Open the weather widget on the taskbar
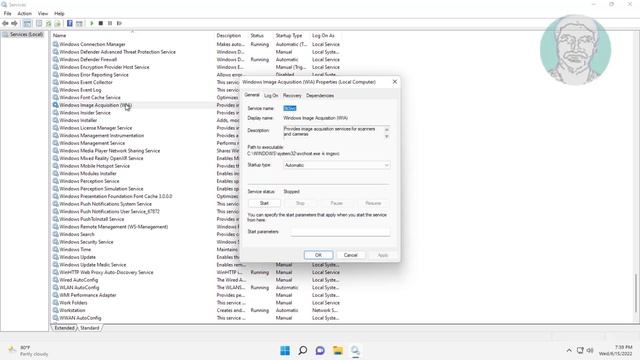Image resolution: width=640 pixels, height=360 pixels. pyautogui.click(x=29, y=351)
